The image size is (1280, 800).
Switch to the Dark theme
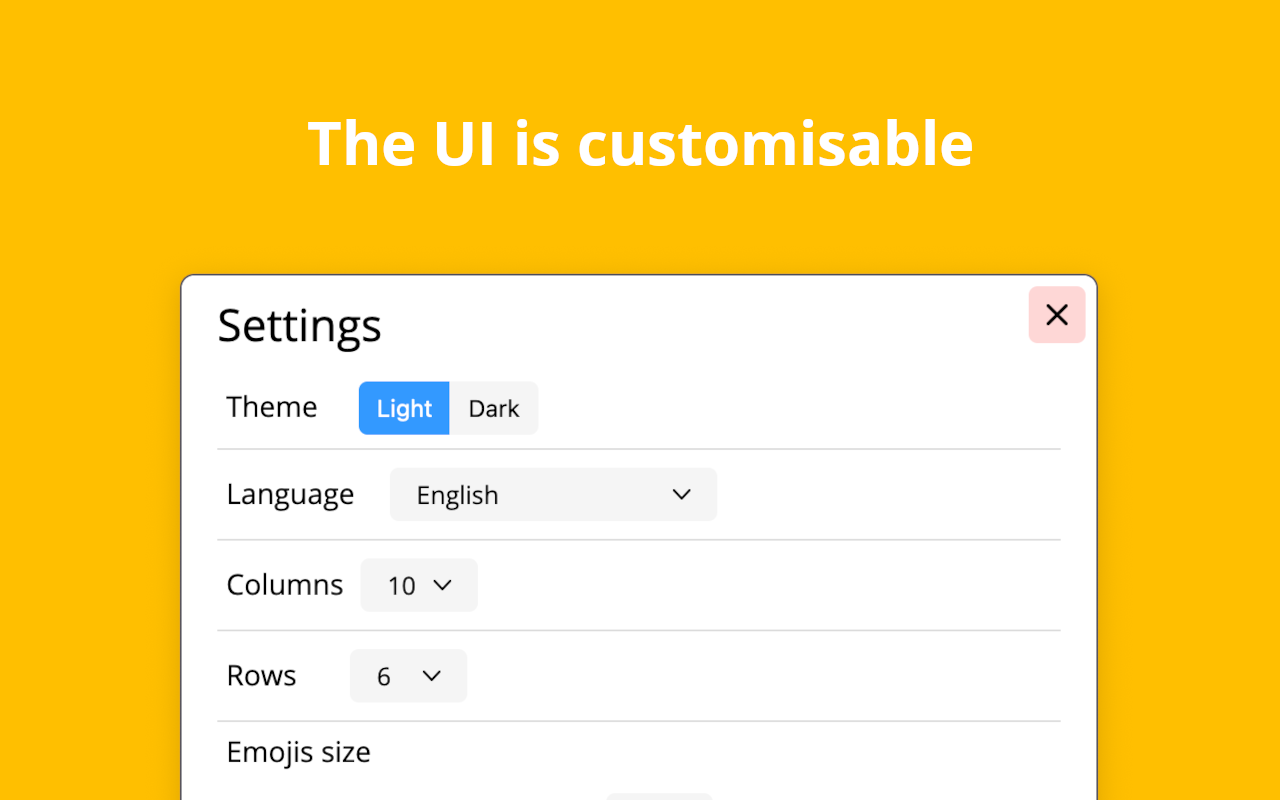click(x=494, y=408)
